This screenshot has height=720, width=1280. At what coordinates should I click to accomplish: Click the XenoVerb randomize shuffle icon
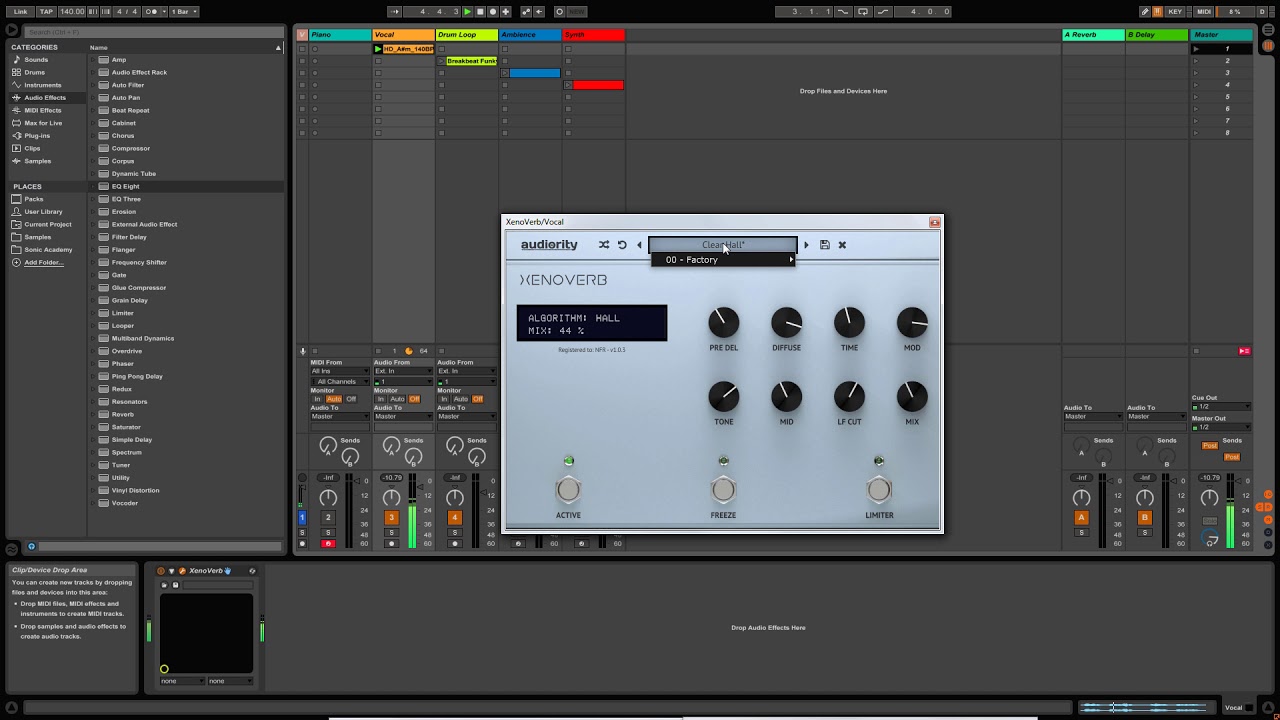604,245
